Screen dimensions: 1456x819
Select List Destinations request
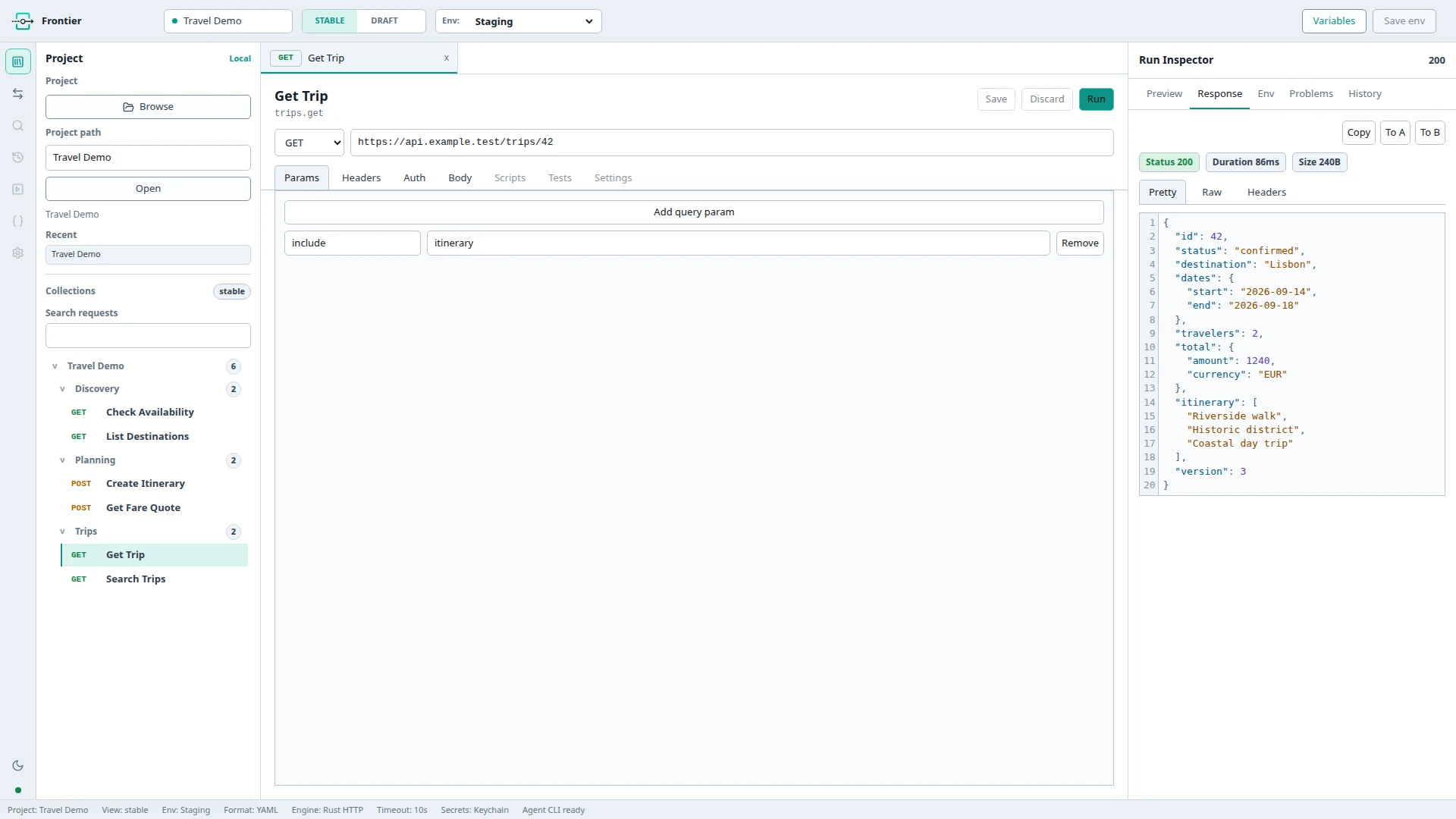point(154,437)
